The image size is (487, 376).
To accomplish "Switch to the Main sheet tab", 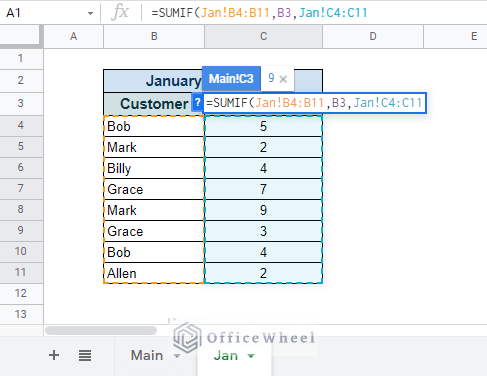I will [x=147, y=356].
